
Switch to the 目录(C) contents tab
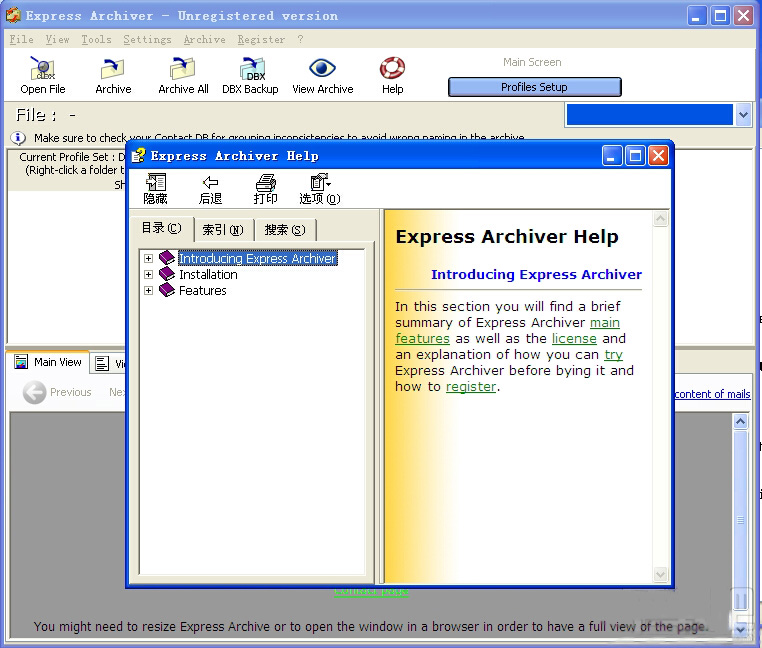(x=161, y=228)
